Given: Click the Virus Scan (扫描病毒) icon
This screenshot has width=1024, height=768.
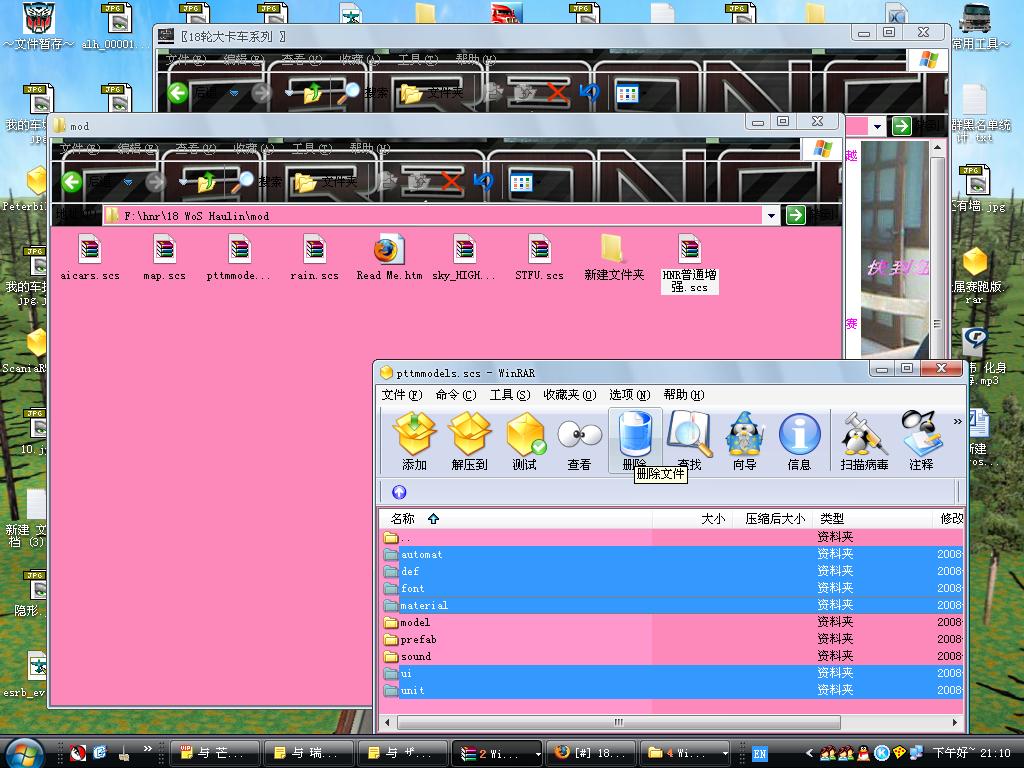Looking at the screenshot, I should click(864, 440).
